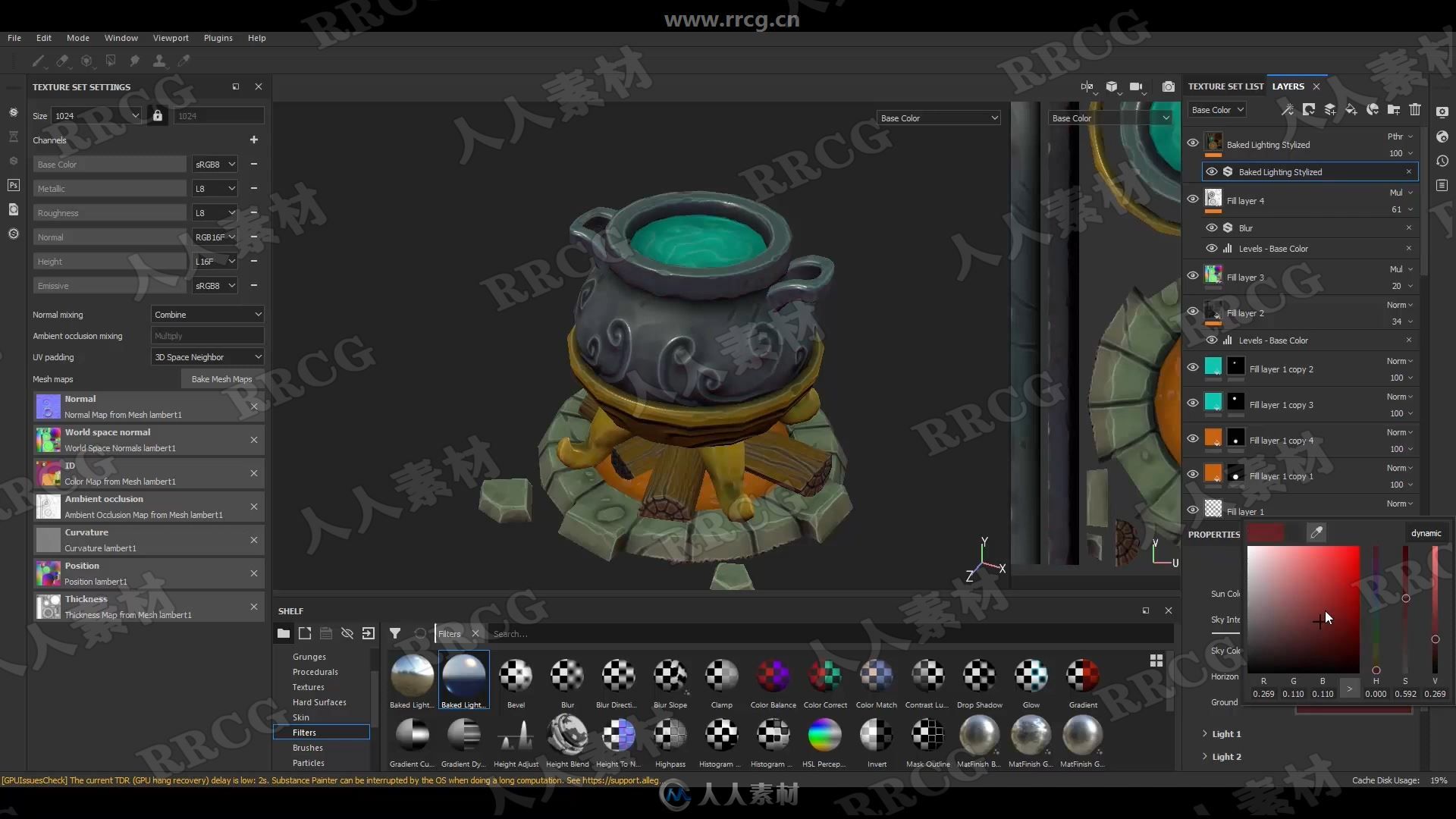This screenshot has height=819, width=1456.
Task: Open the layers panel Base Color channel dropdown
Action: click(x=1216, y=110)
